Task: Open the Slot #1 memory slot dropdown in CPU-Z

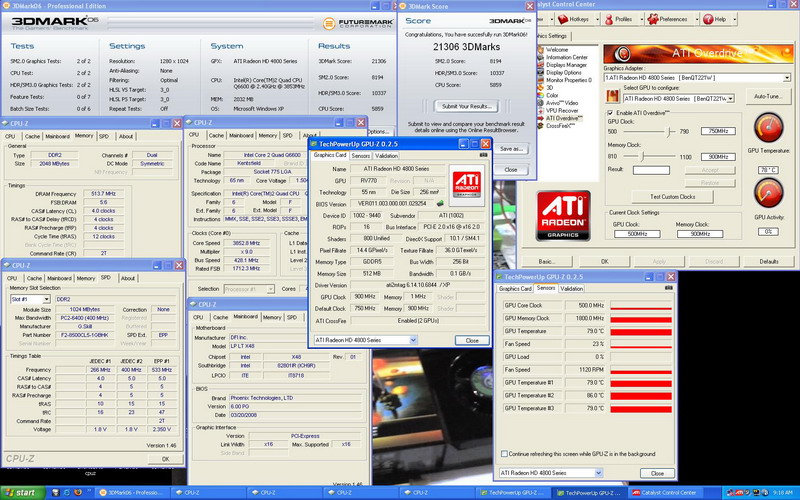Action: coord(46,299)
